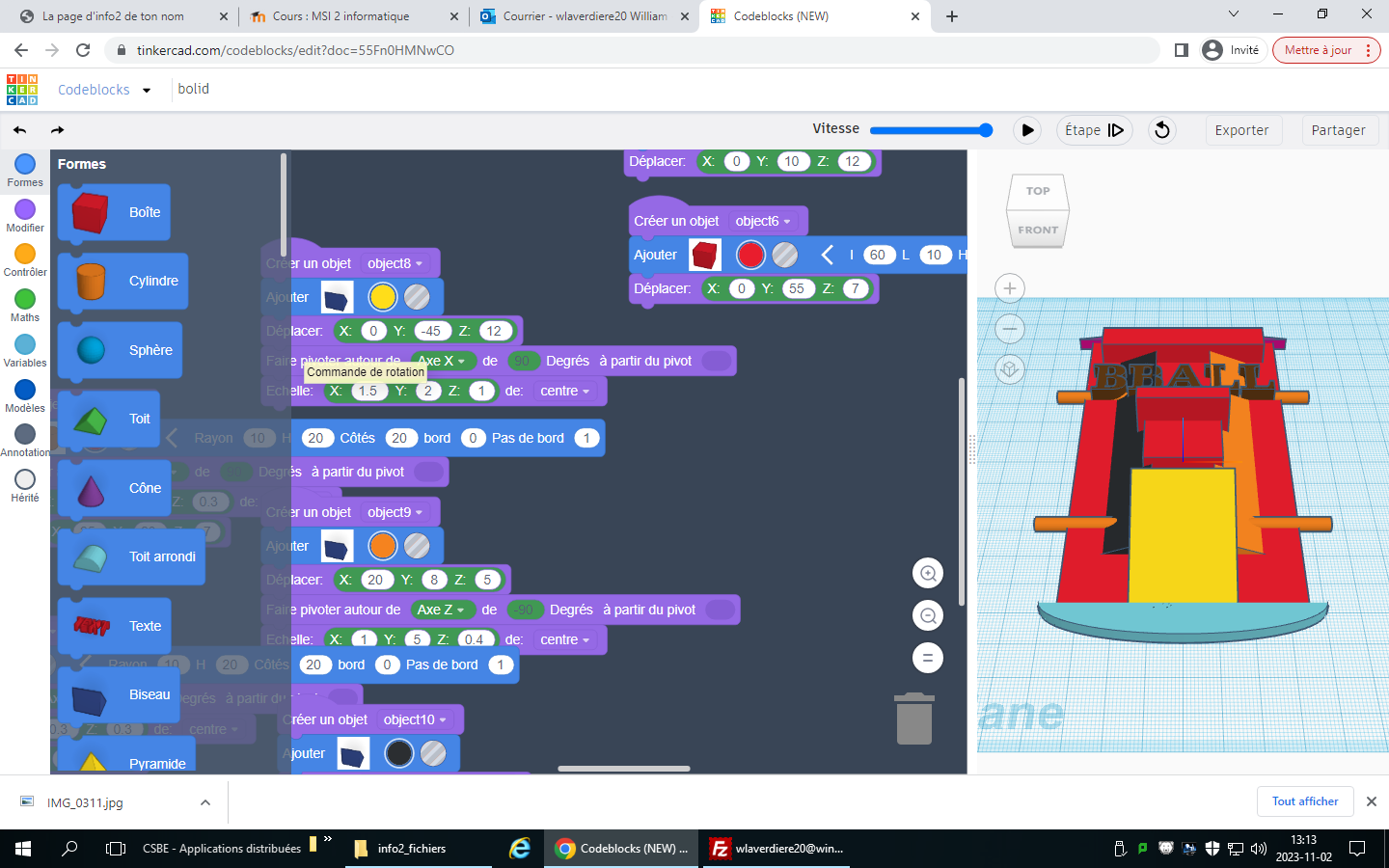
Task: Open Axe Z rotation axis dropdown
Action: pyautogui.click(x=442, y=610)
